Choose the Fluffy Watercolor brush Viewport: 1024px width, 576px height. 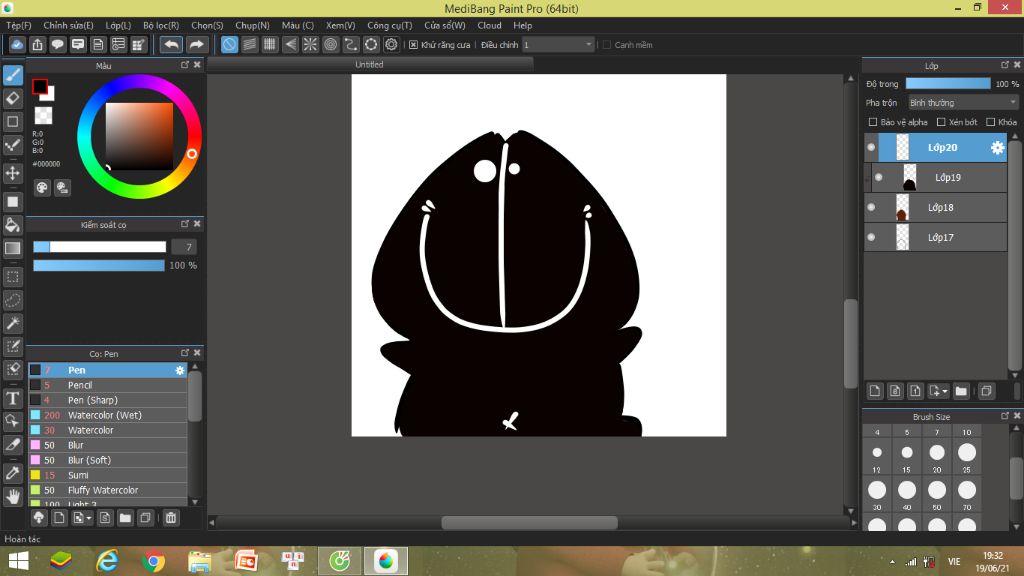108,490
